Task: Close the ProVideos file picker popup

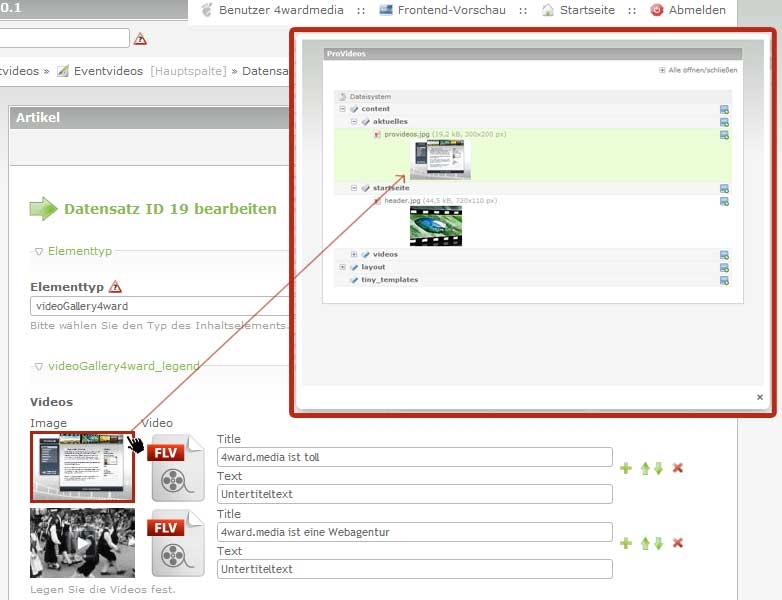Action: click(x=760, y=397)
